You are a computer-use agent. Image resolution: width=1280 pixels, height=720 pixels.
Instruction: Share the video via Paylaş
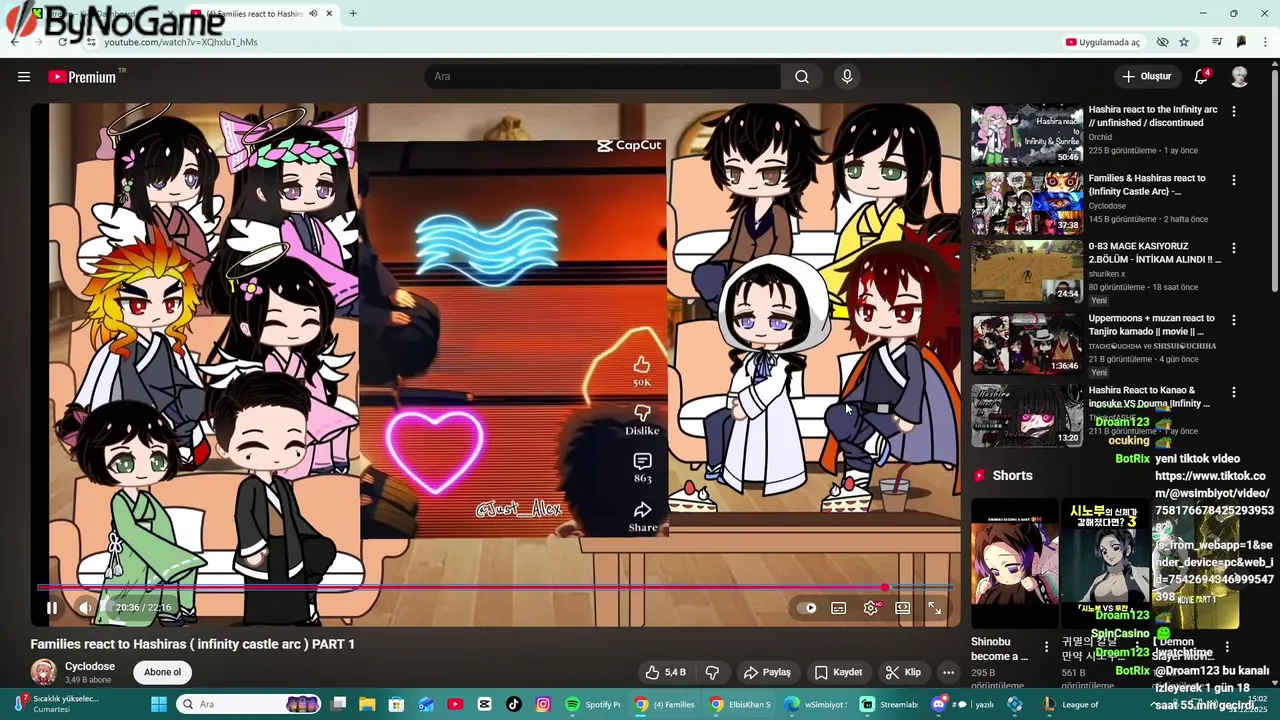(x=767, y=672)
